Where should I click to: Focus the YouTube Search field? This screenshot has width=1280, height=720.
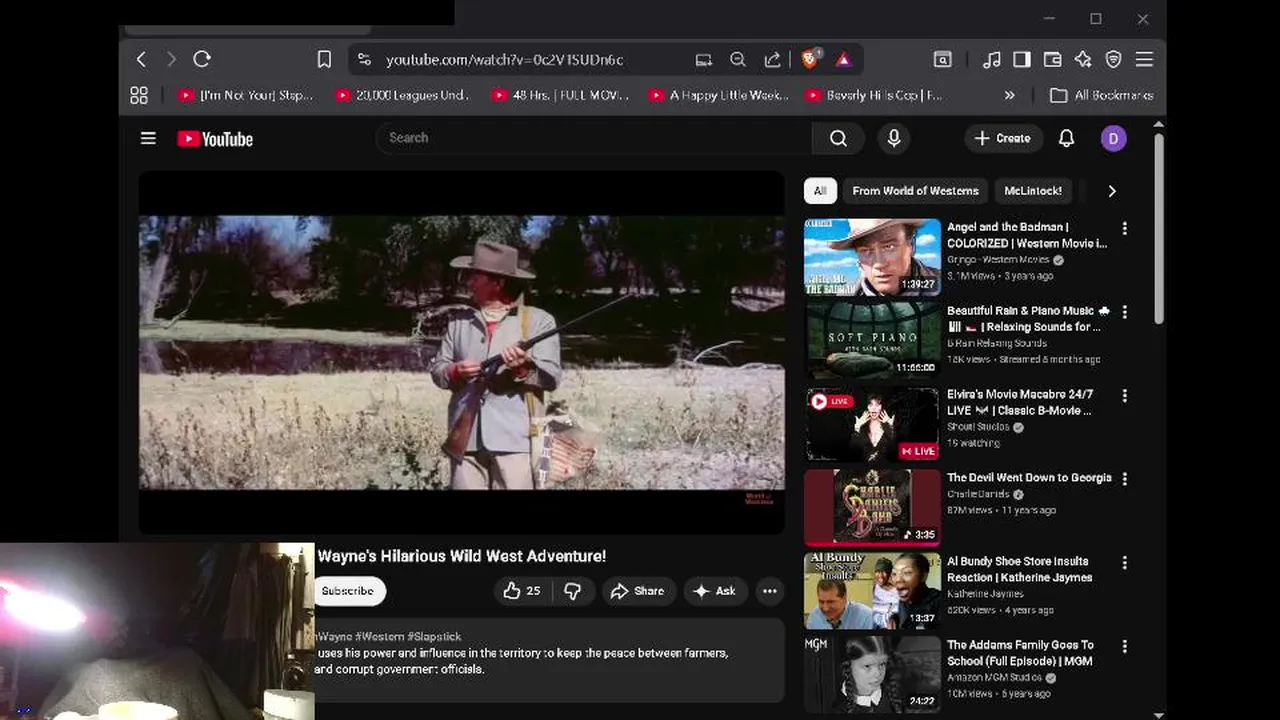[594, 138]
